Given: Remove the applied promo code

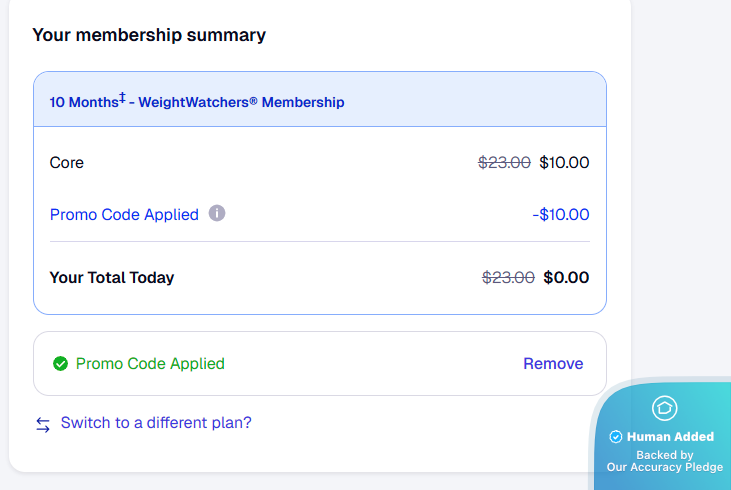Looking at the screenshot, I should tap(553, 364).
